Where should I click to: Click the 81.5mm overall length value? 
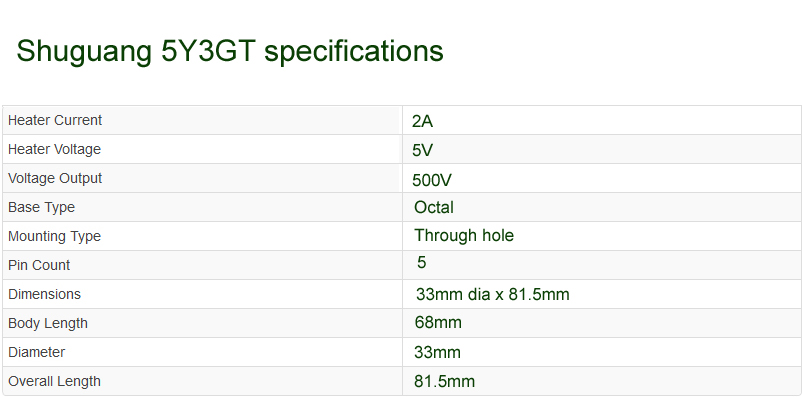pyautogui.click(x=444, y=382)
